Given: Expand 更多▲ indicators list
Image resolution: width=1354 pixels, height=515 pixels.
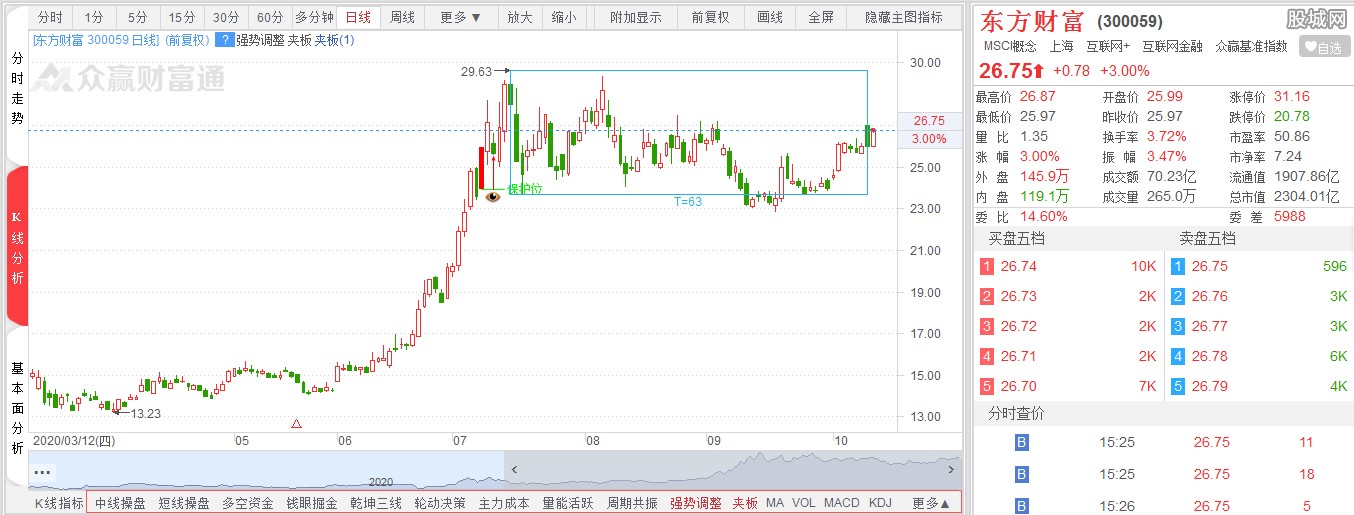Looking at the screenshot, I should point(931,503).
